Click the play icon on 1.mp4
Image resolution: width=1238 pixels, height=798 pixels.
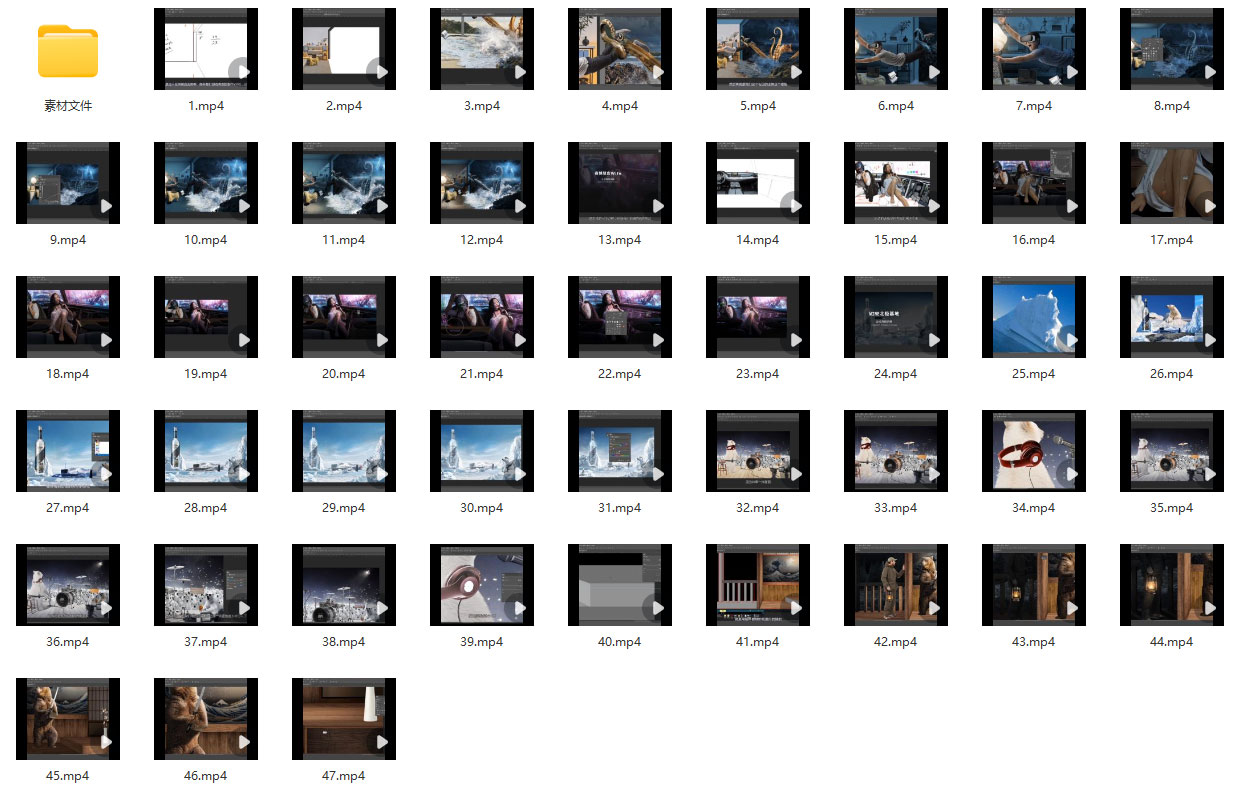[242, 72]
